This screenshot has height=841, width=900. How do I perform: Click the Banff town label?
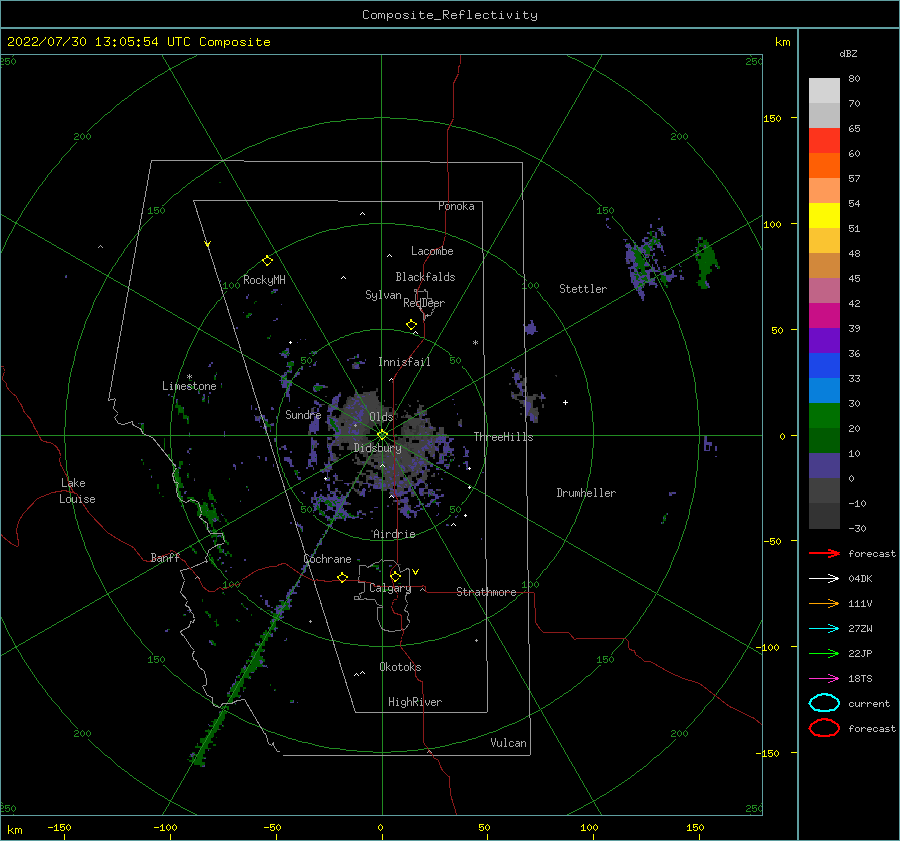(x=165, y=557)
